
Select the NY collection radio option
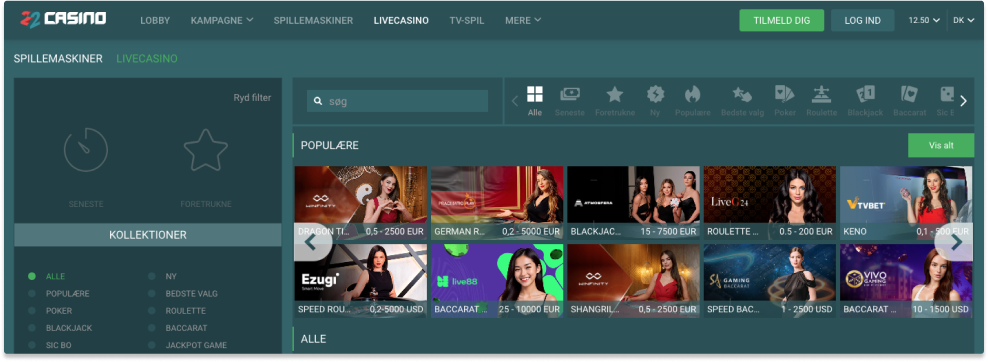(152, 276)
